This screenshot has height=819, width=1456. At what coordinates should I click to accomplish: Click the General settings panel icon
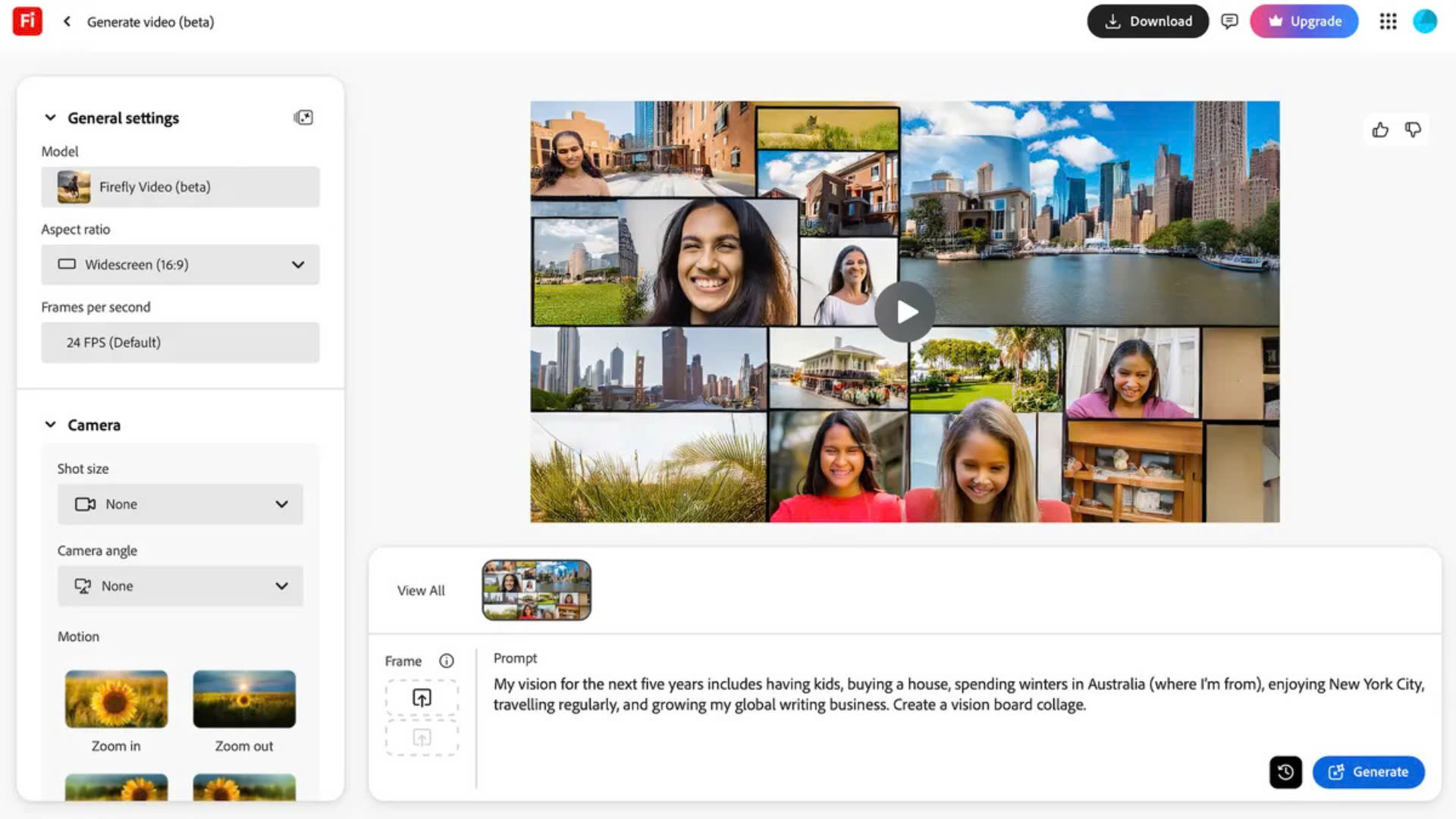(303, 118)
